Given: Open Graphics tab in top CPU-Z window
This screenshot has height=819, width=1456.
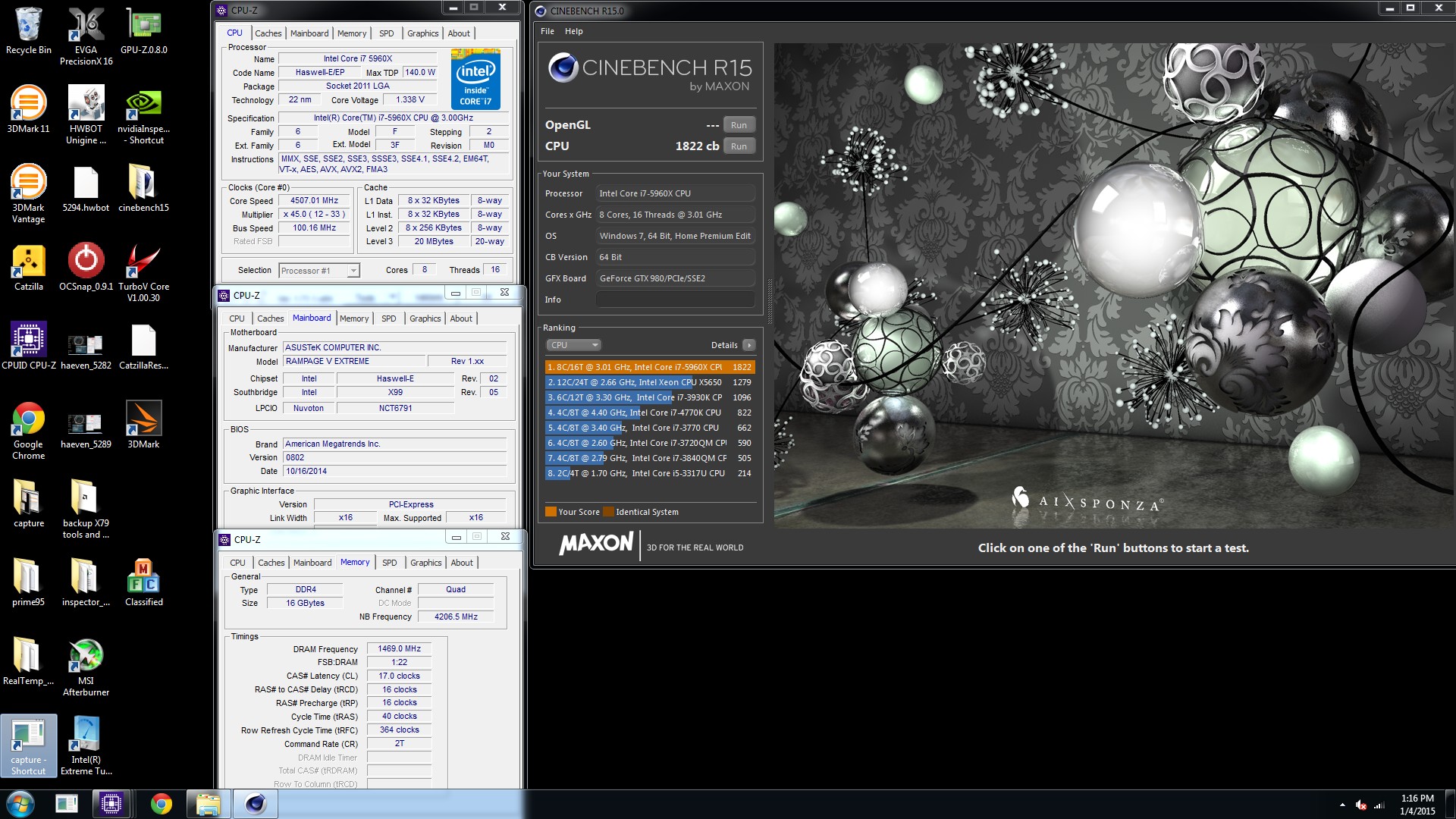Looking at the screenshot, I should pyautogui.click(x=422, y=33).
